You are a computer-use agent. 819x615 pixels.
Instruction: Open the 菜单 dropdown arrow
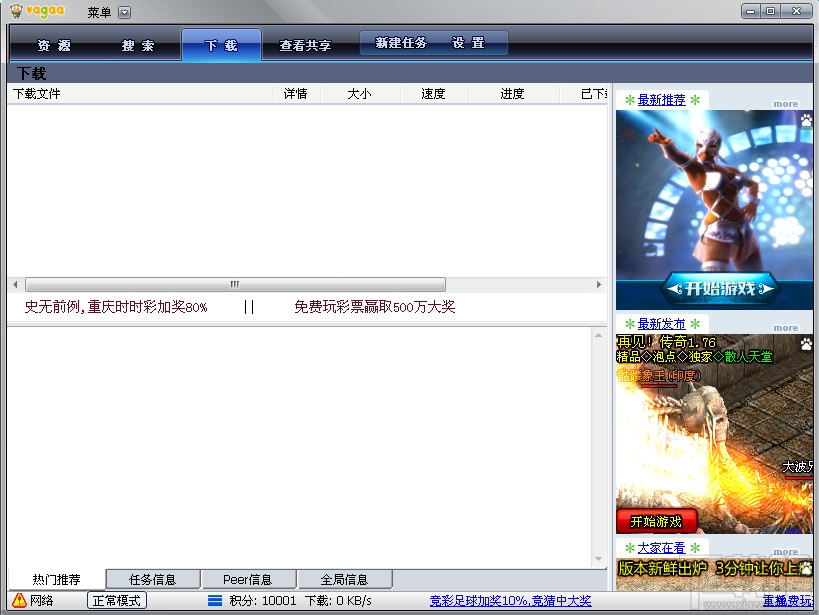point(124,13)
